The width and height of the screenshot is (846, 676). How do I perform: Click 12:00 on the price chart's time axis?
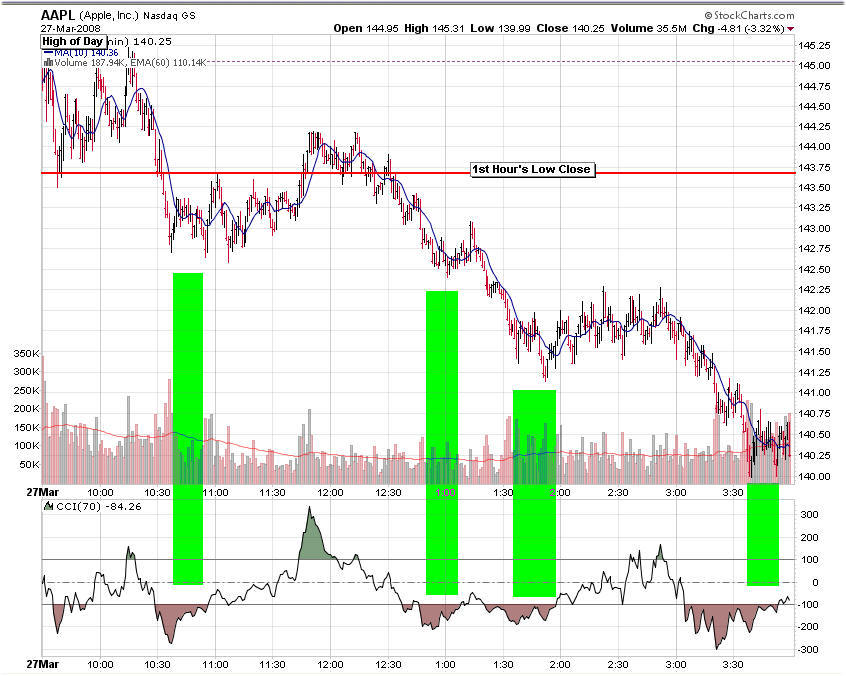tap(330, 493)
